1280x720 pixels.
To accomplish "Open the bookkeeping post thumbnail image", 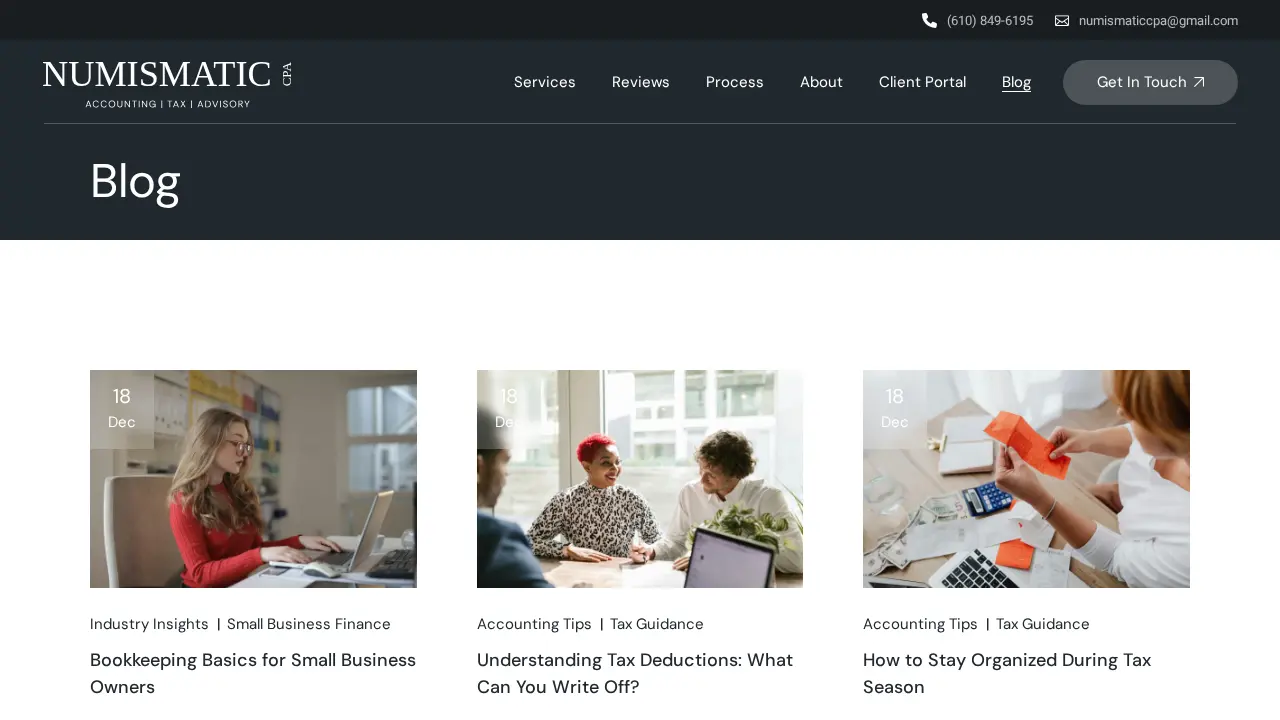I will pos(253,479).
